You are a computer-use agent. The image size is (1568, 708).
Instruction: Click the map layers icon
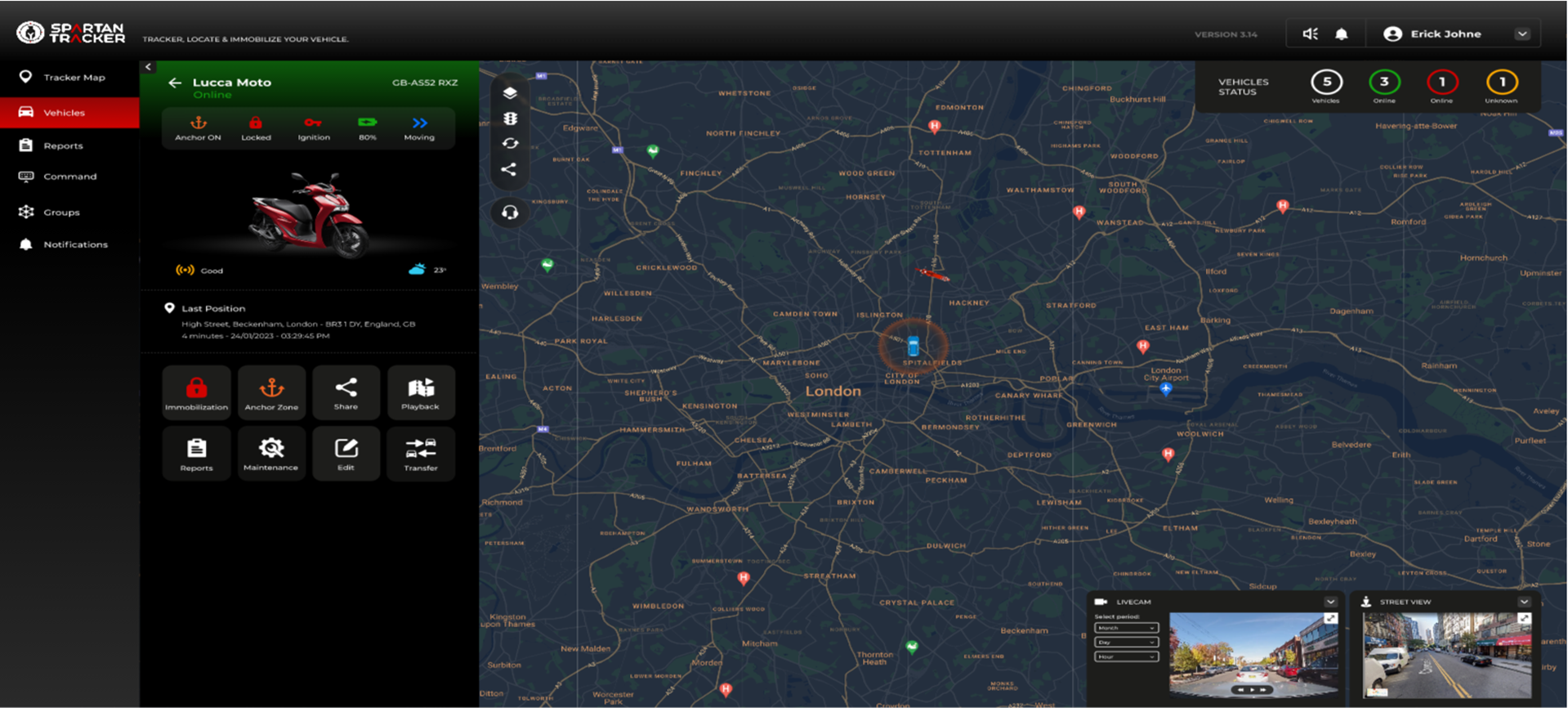point(510,93)
